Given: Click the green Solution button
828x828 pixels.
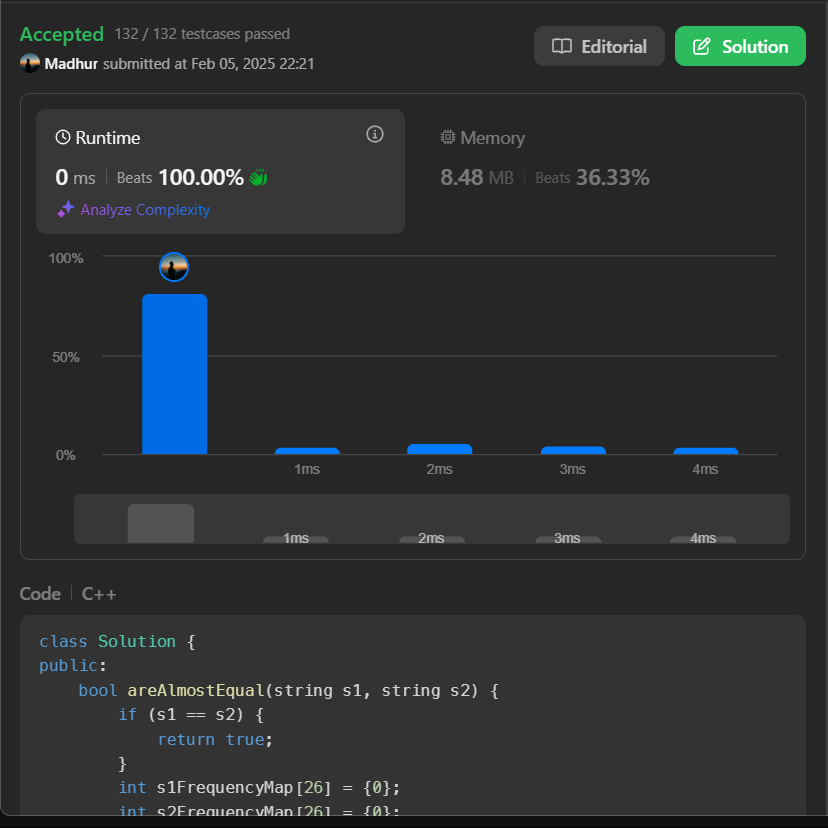Looking at the screenshot, I should tap(740, 46).
